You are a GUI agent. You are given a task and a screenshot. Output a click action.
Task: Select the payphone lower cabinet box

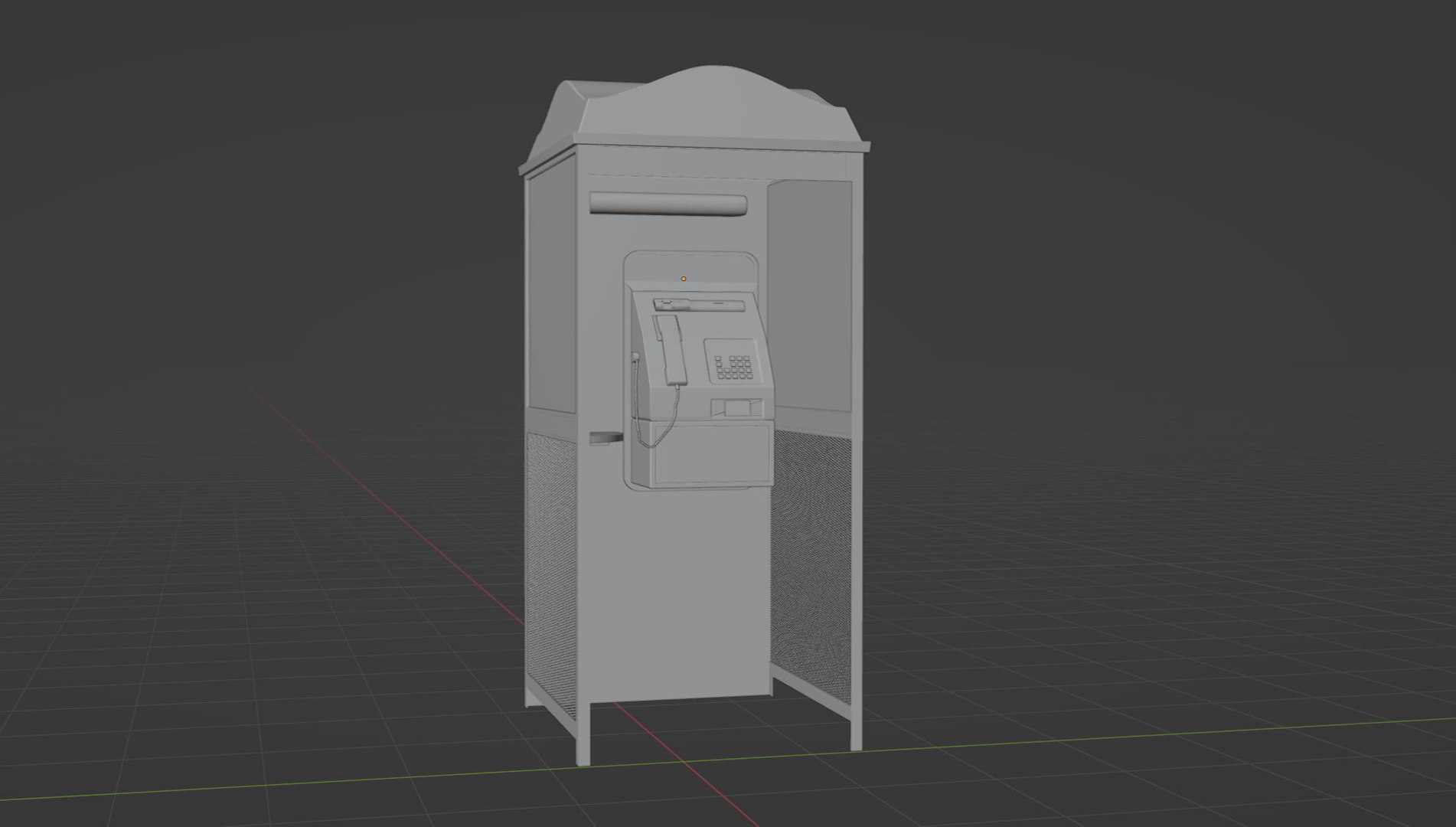coord(703,453)
